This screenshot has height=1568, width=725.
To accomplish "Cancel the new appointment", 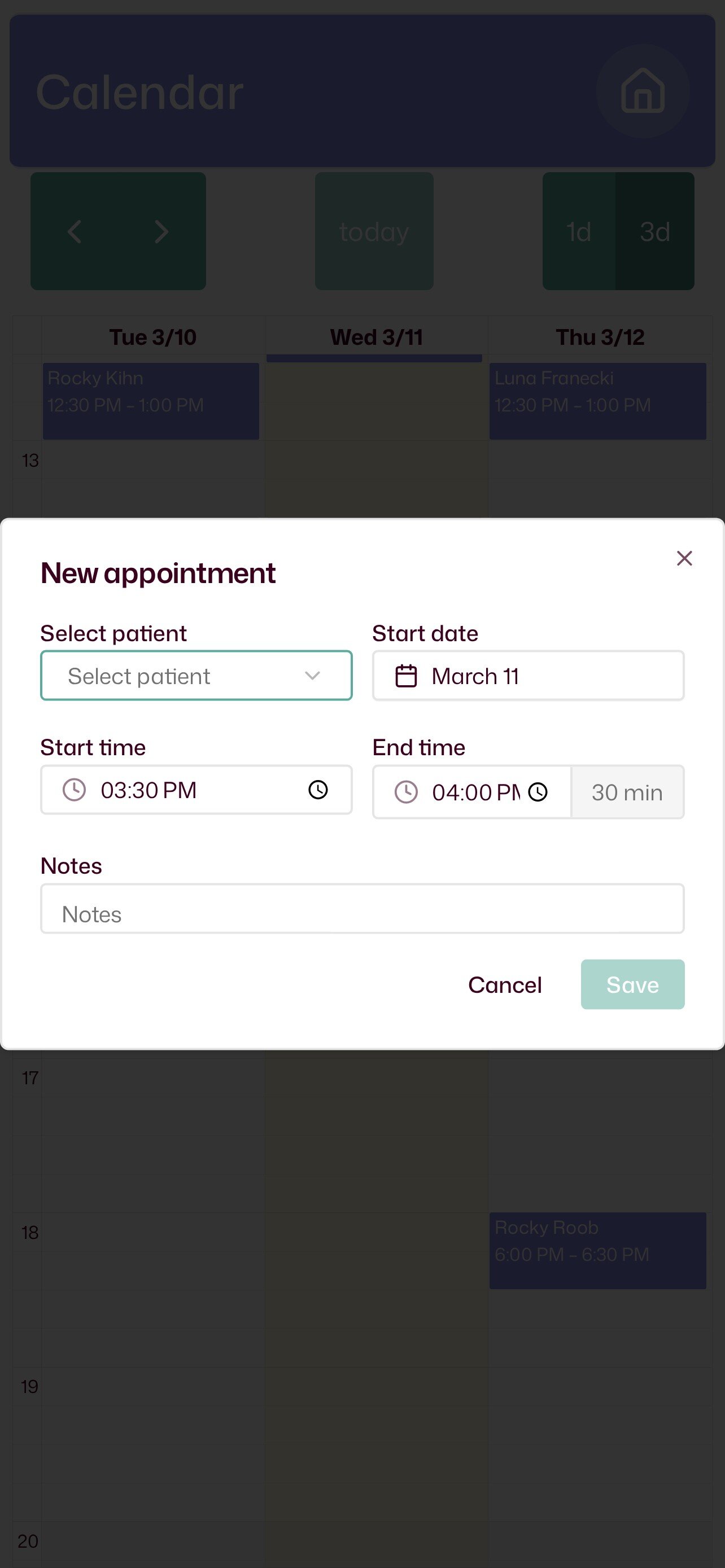I will pyautogui.click(x=505, y=984).
